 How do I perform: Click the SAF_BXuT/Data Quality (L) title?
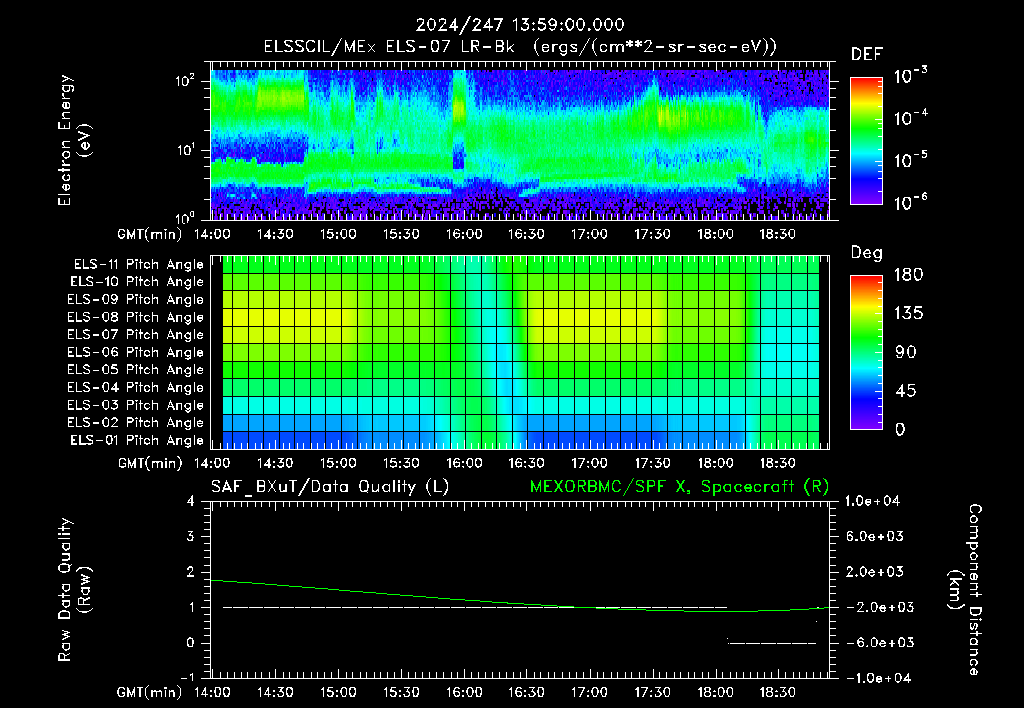pyautogui.click(x=330, y=487)
